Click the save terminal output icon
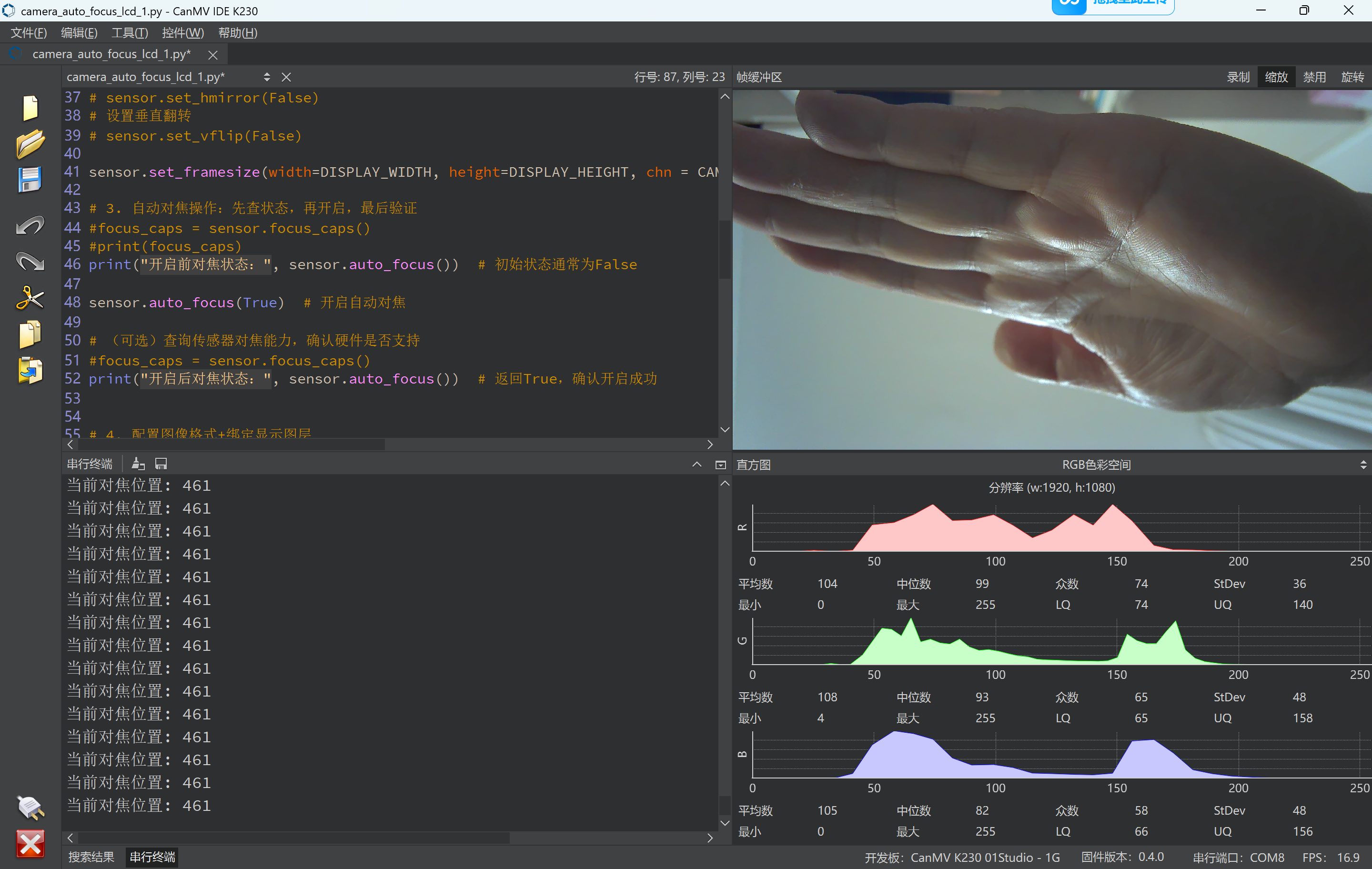This screenshot has width=1372, height=869. click(x=161, y=464)
